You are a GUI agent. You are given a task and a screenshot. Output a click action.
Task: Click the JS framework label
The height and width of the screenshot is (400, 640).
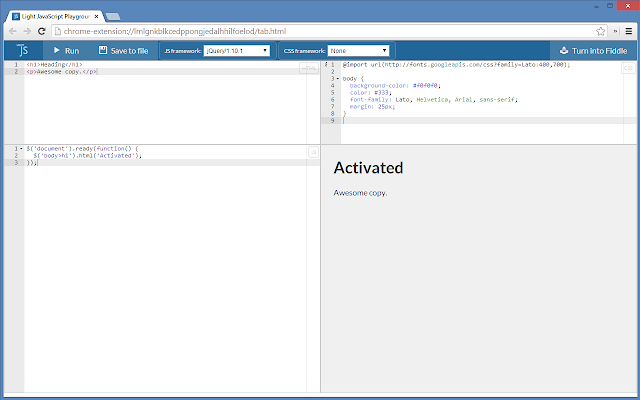(182, 51)
